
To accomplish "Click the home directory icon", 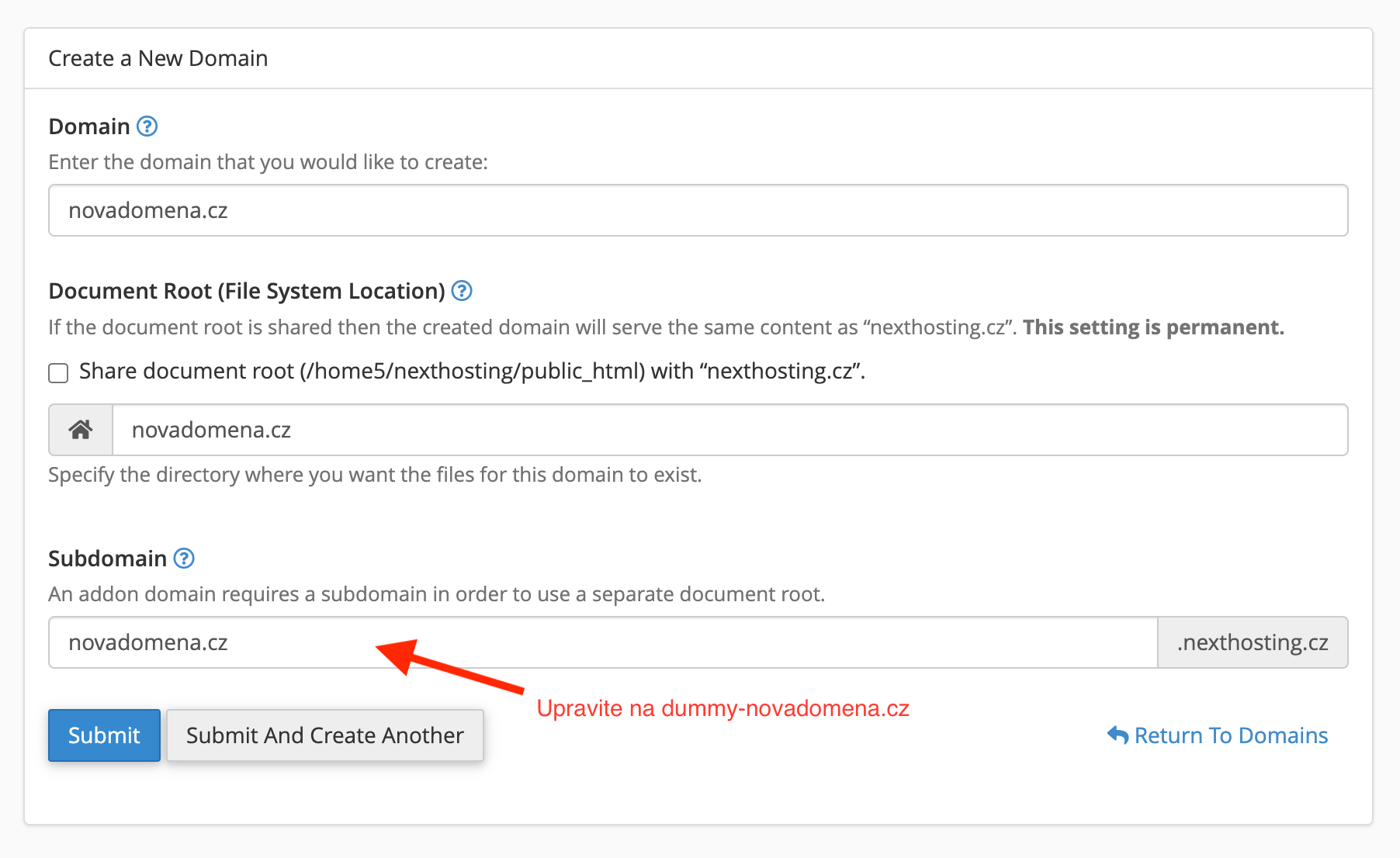I will [81, 430].
